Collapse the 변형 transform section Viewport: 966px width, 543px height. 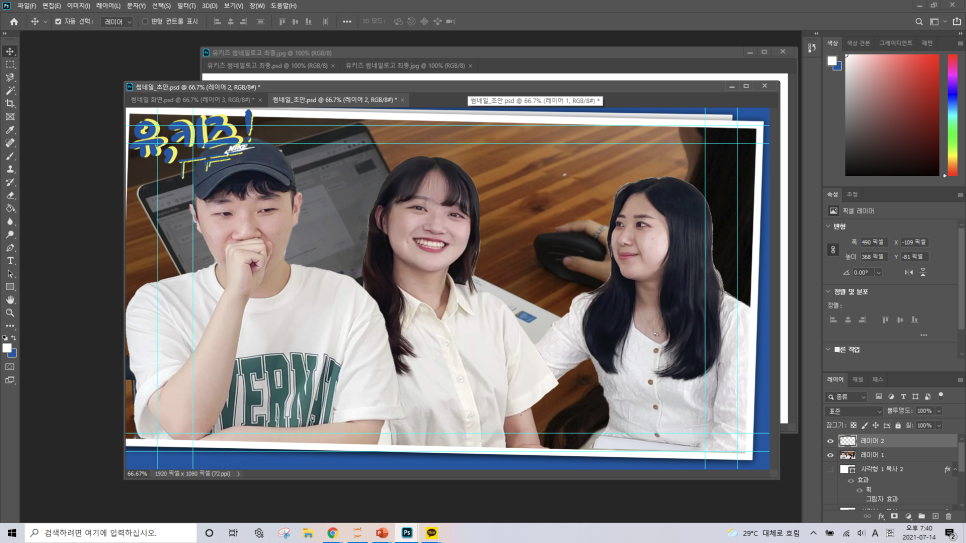click(x=829, y=226)
